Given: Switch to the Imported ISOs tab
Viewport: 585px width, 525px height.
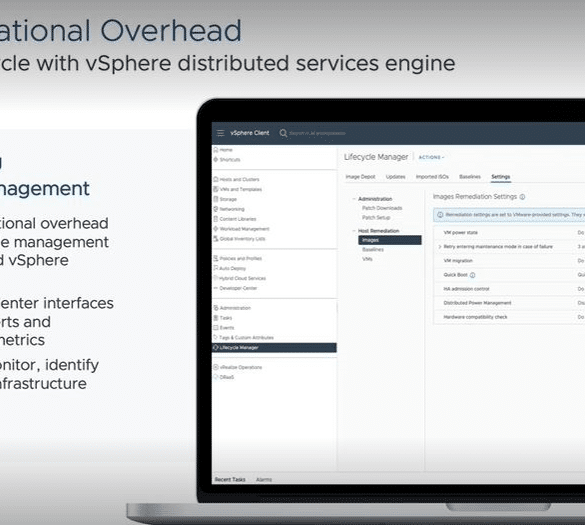Looking at the screenshot, I should pos(432,177).
